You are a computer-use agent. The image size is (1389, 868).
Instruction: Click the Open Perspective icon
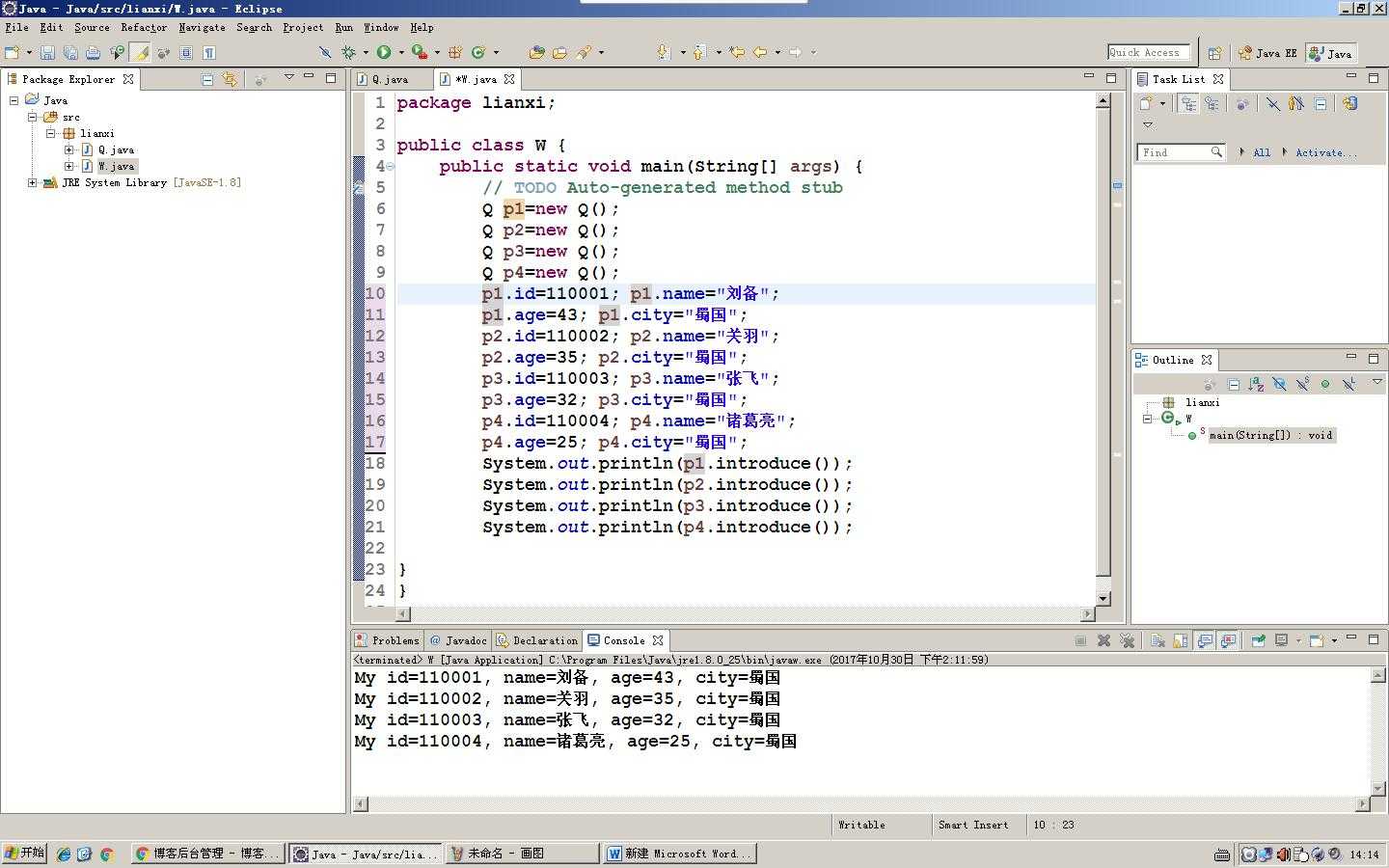pyautogui.click(x=1214, y=53)
